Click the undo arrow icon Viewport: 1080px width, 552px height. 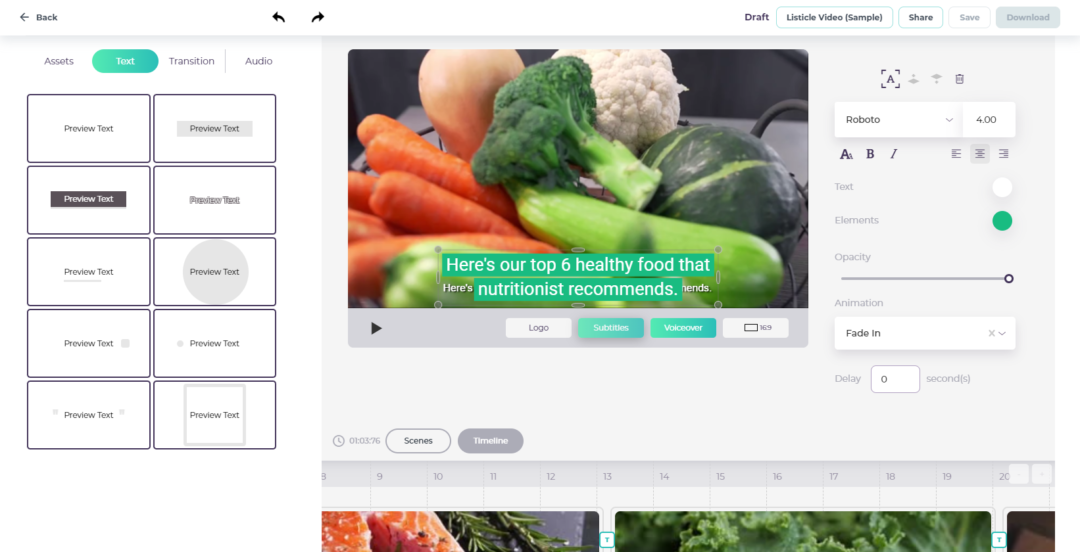[278, 17]
